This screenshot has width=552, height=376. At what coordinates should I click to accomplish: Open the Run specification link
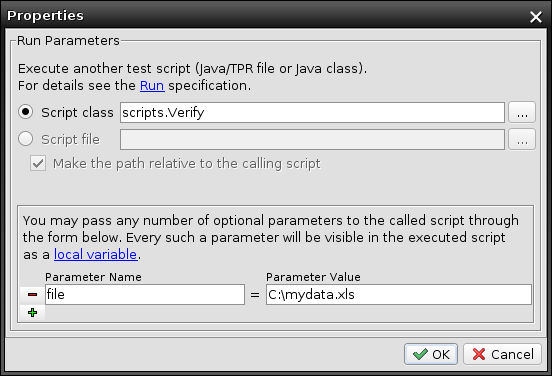point(152,86)
